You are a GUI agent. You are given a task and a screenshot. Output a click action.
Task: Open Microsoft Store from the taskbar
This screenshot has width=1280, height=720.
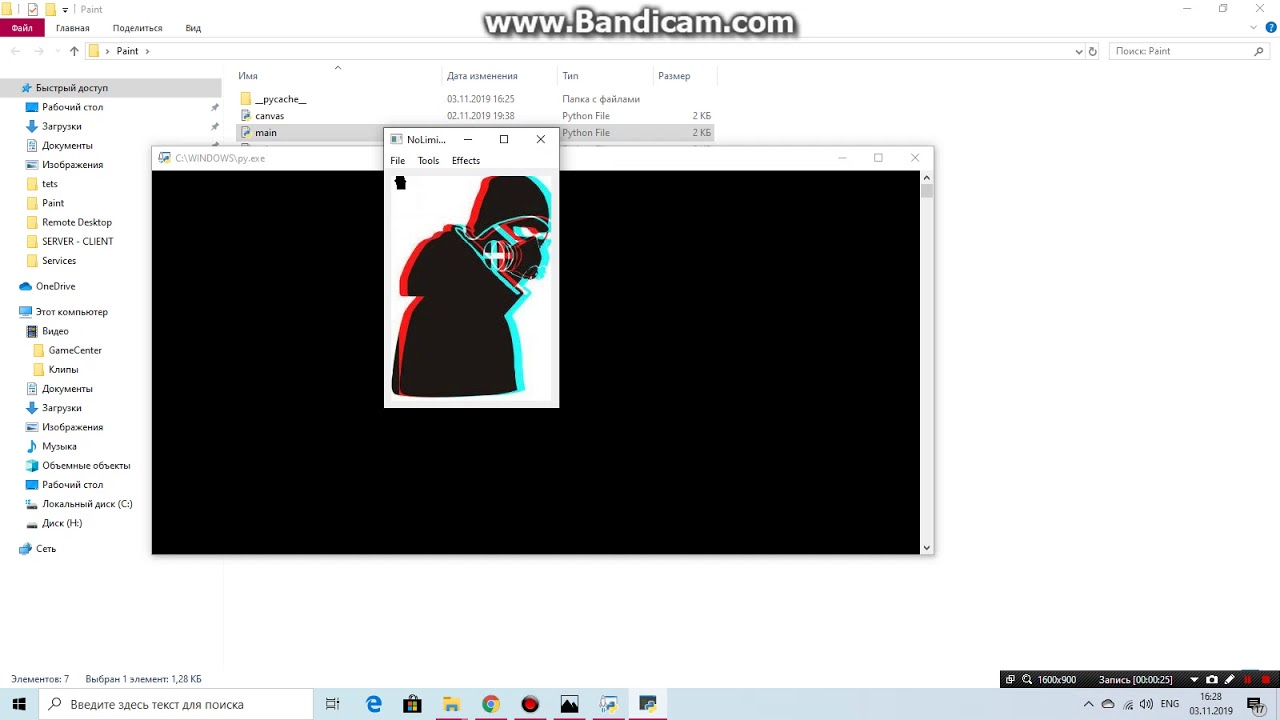tap(412, 704)
